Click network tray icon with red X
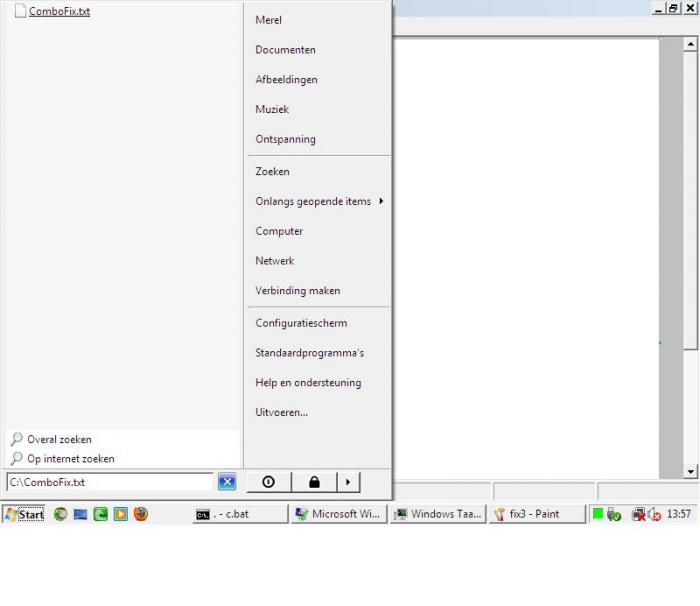 click(x=639, y=514)
